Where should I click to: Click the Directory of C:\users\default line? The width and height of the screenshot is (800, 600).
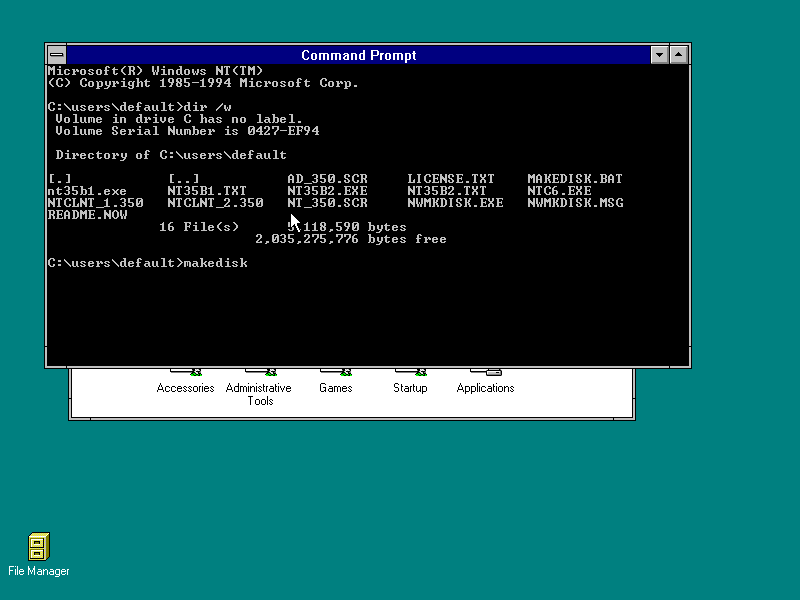click(x=171, y=155)
